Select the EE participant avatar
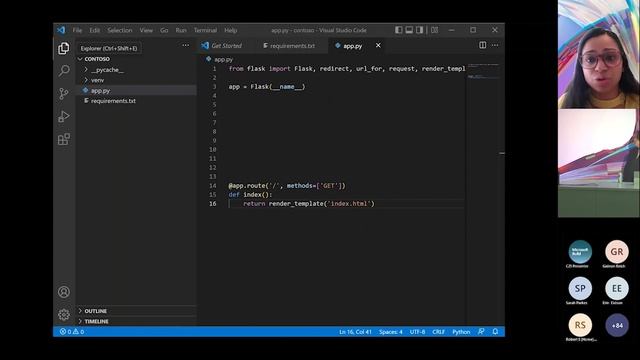 (616, 289)
